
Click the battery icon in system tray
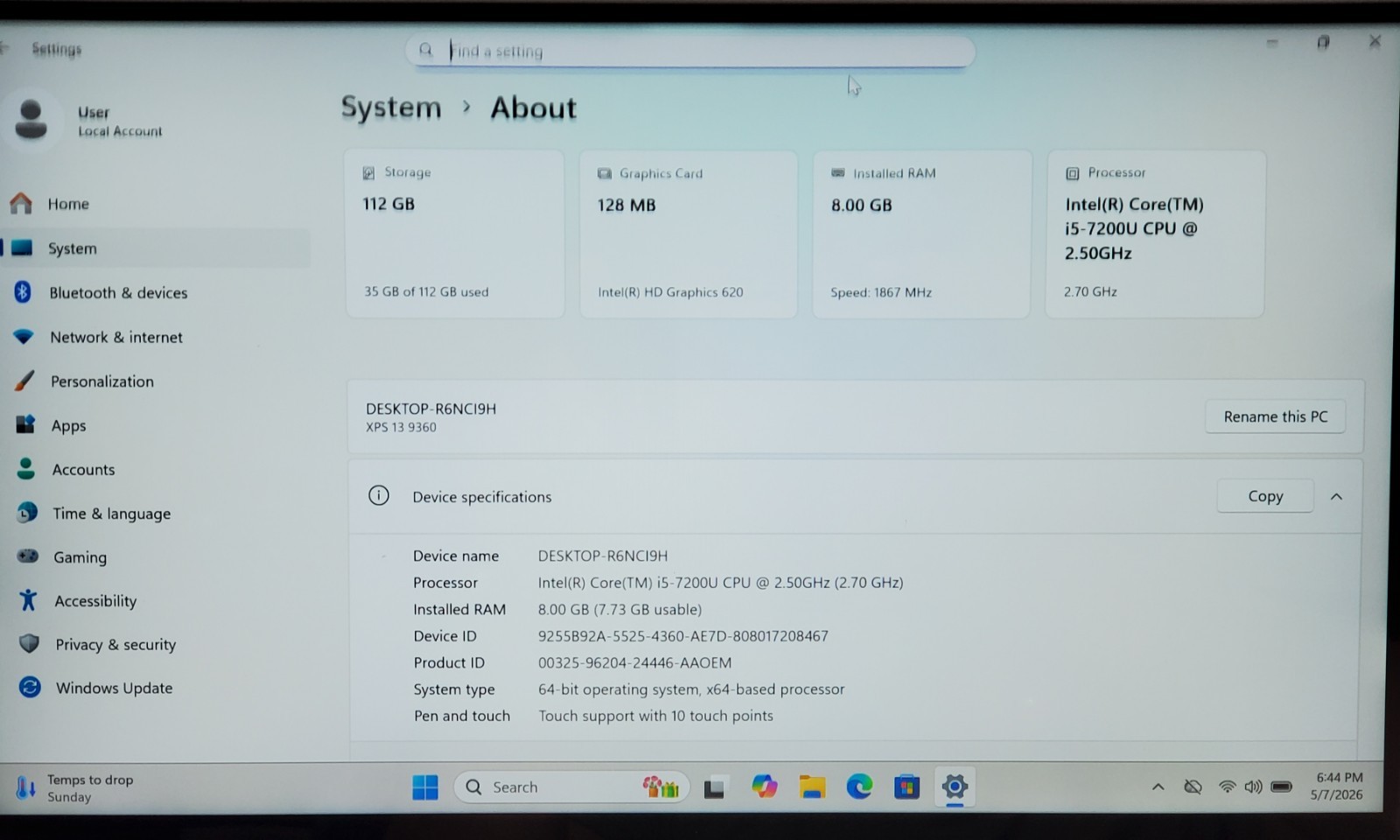point(1282,787)
